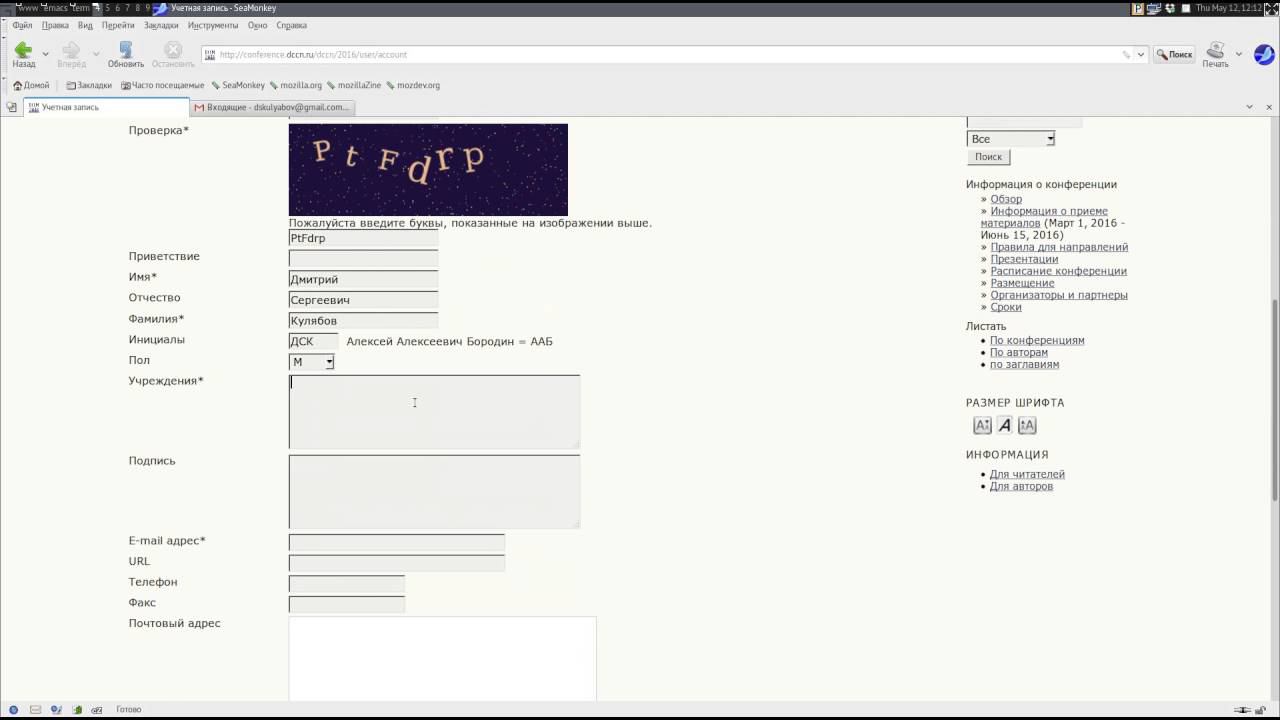
Task: Open the Правка menu
Action: 55,25
